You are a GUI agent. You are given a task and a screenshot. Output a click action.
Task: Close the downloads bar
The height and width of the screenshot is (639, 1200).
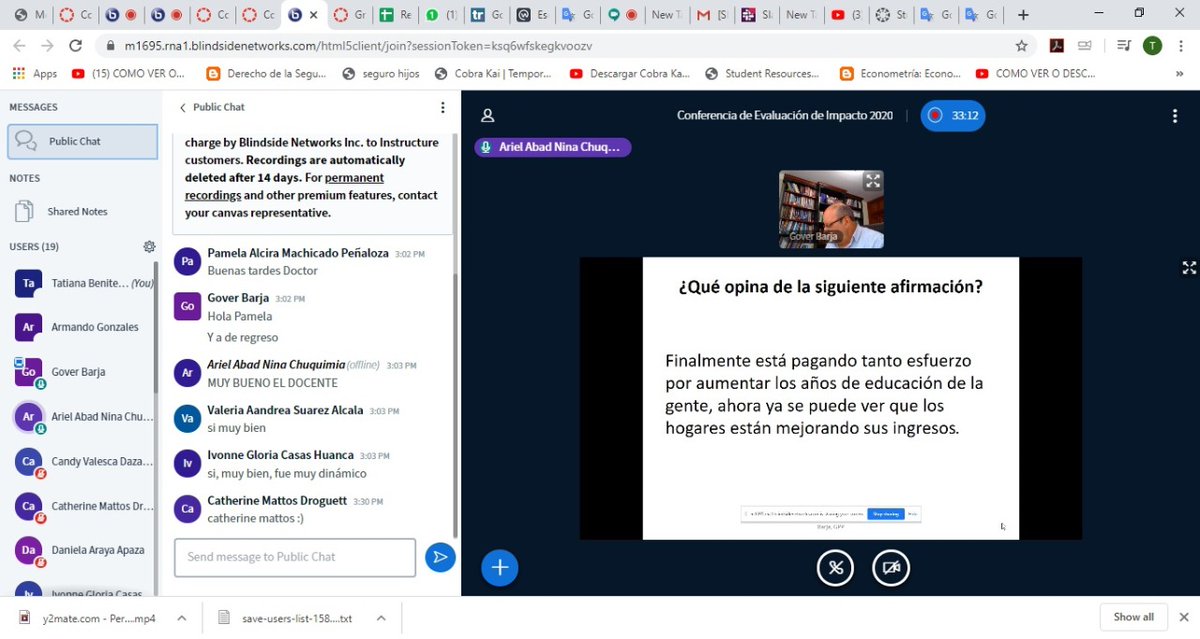[1183, 617]
